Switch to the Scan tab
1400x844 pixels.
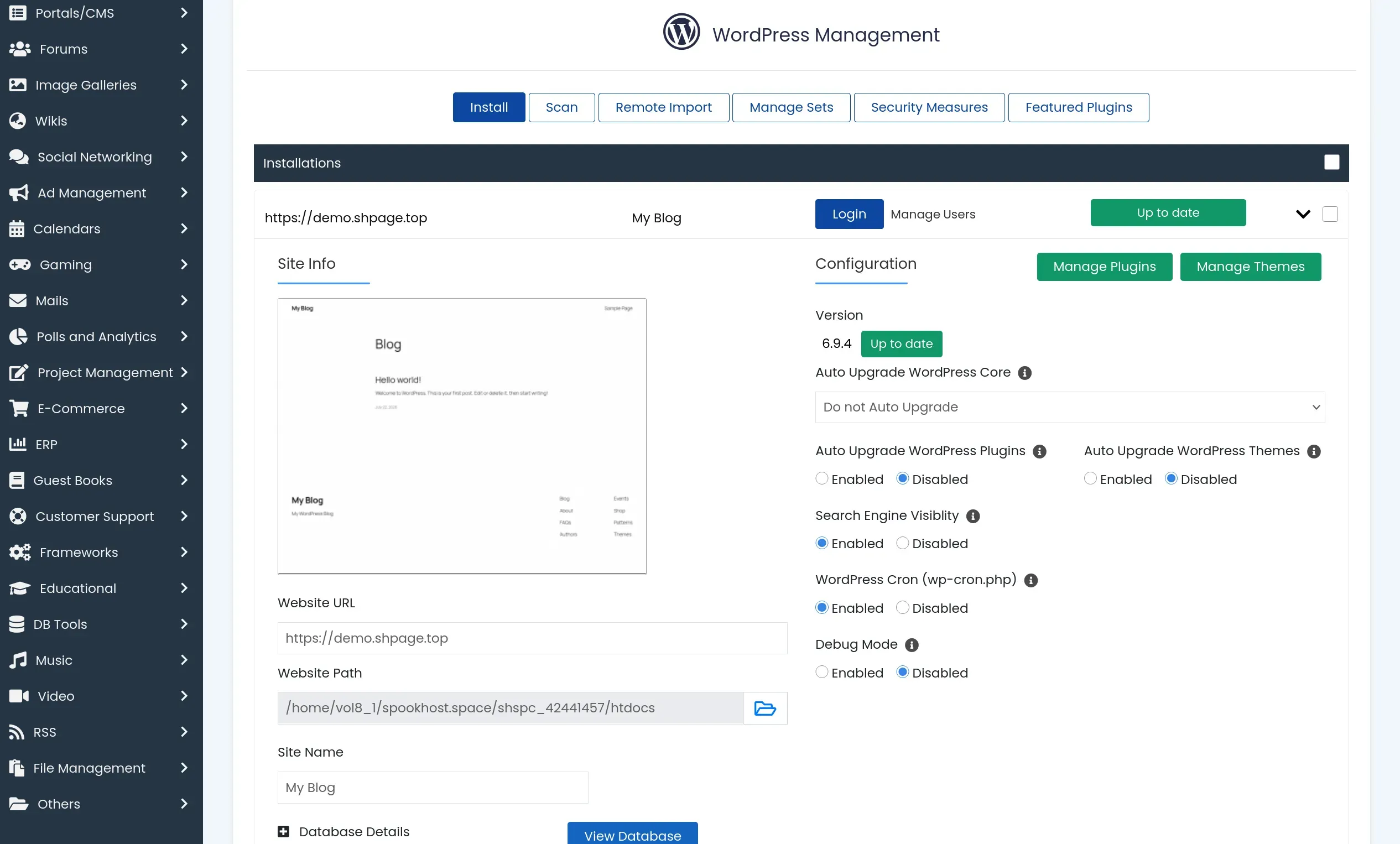(x=561, y=107)
